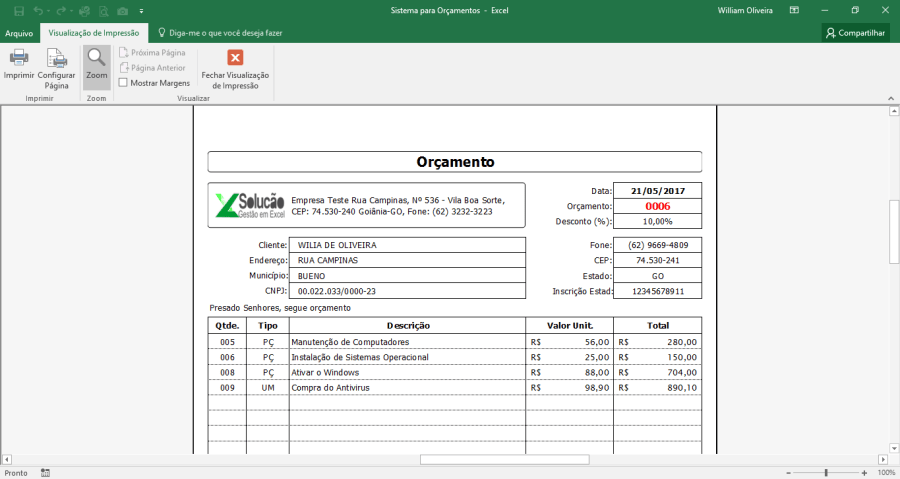This screenshot has width=900, height=479.
Task: Click total value 890,10
Action: pos(682,388)
